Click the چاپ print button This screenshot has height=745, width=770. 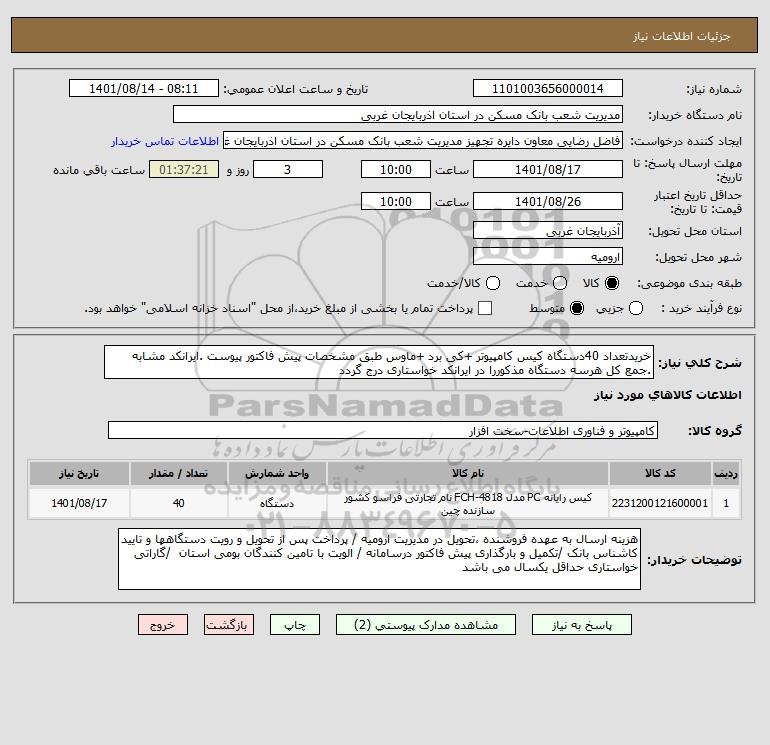pos(295,625)
